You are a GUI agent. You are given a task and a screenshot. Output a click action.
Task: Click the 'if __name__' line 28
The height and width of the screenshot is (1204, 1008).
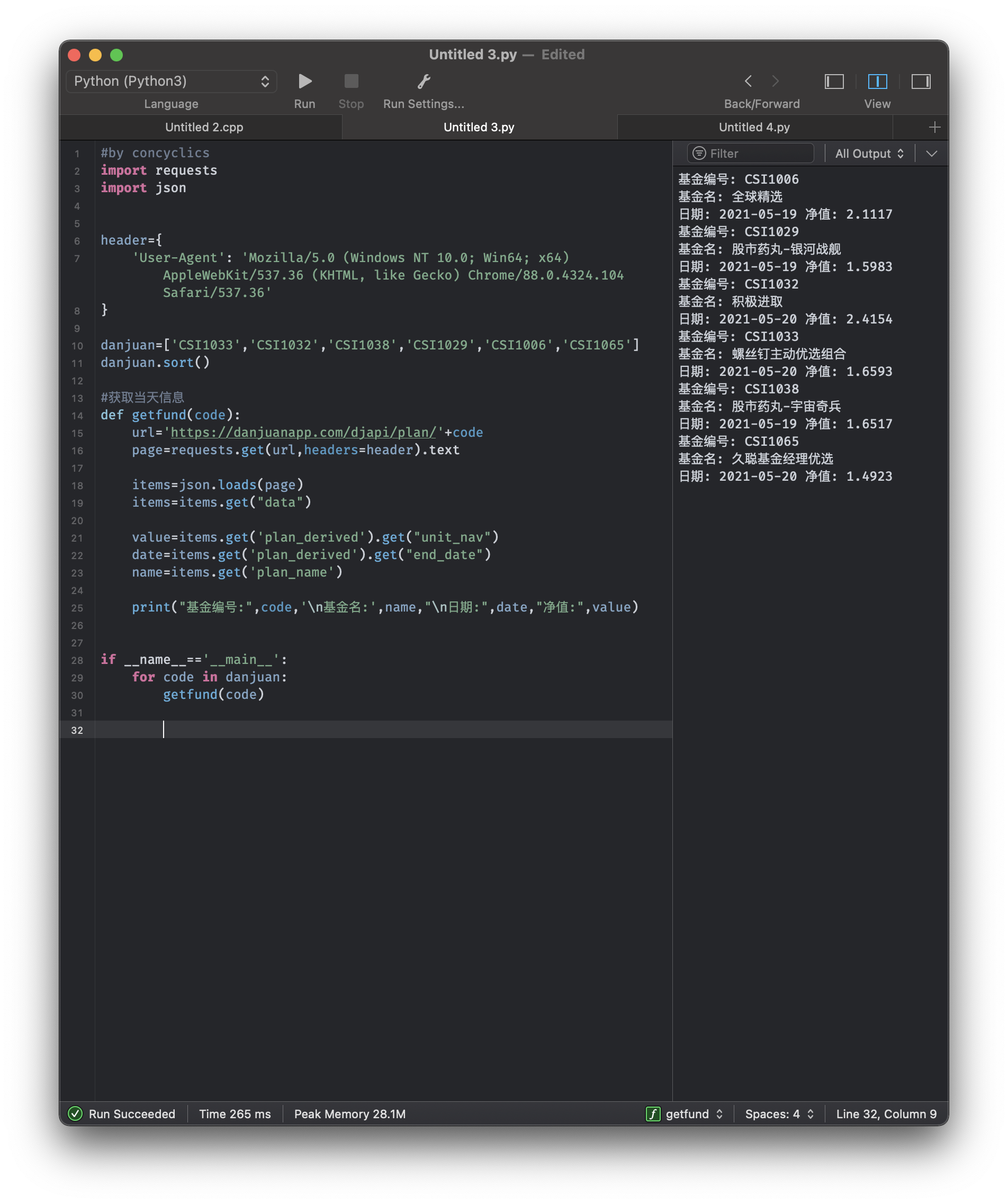click(x=194, y=659)
